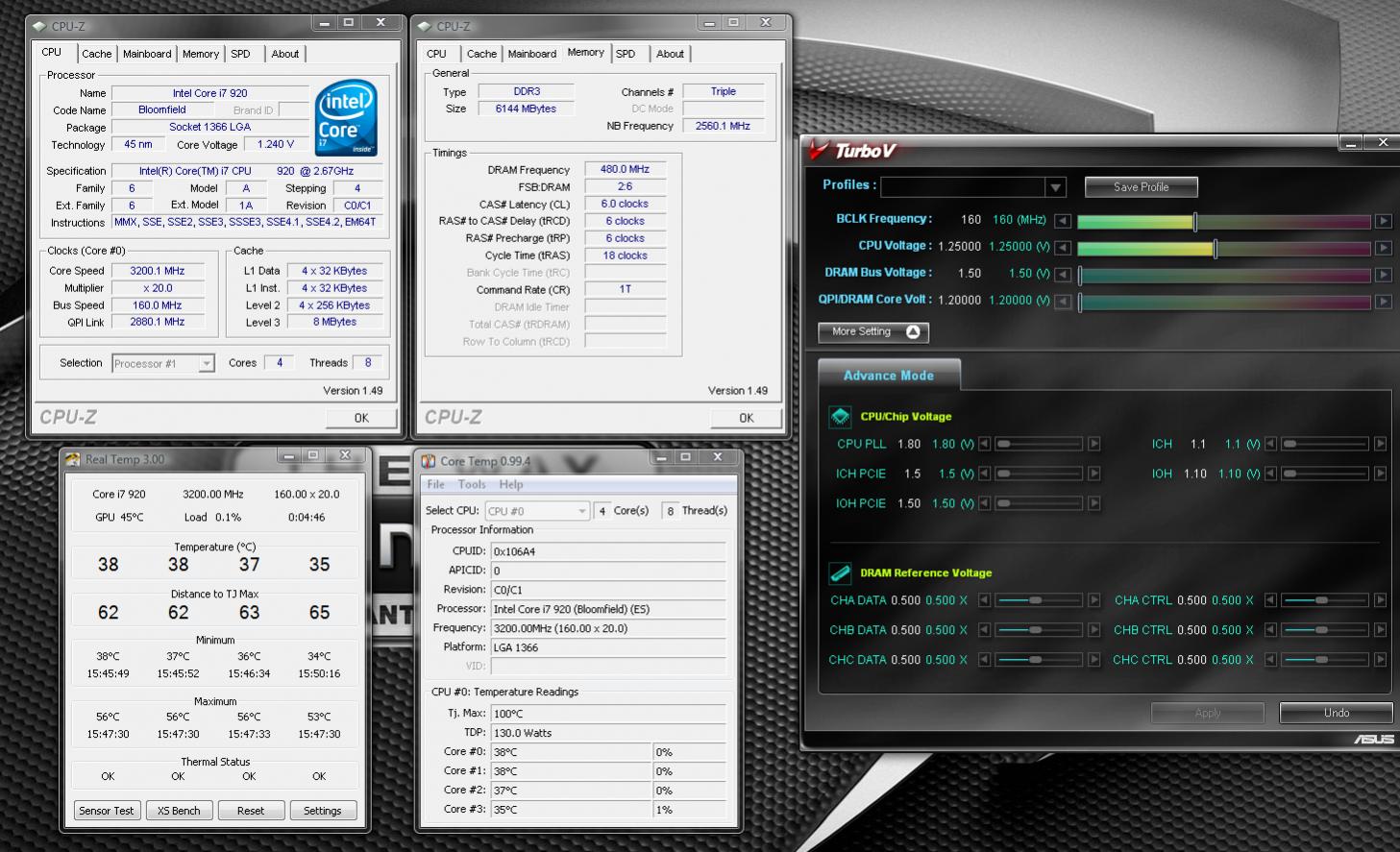
Task: Click OK in left CPU-Z CPU window
Action: [361, 418]
